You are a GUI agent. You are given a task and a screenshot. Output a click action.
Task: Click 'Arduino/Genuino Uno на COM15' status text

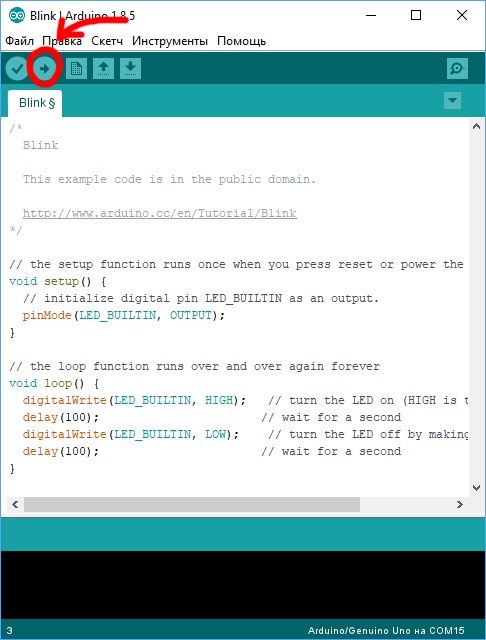(x=386, y=631)
